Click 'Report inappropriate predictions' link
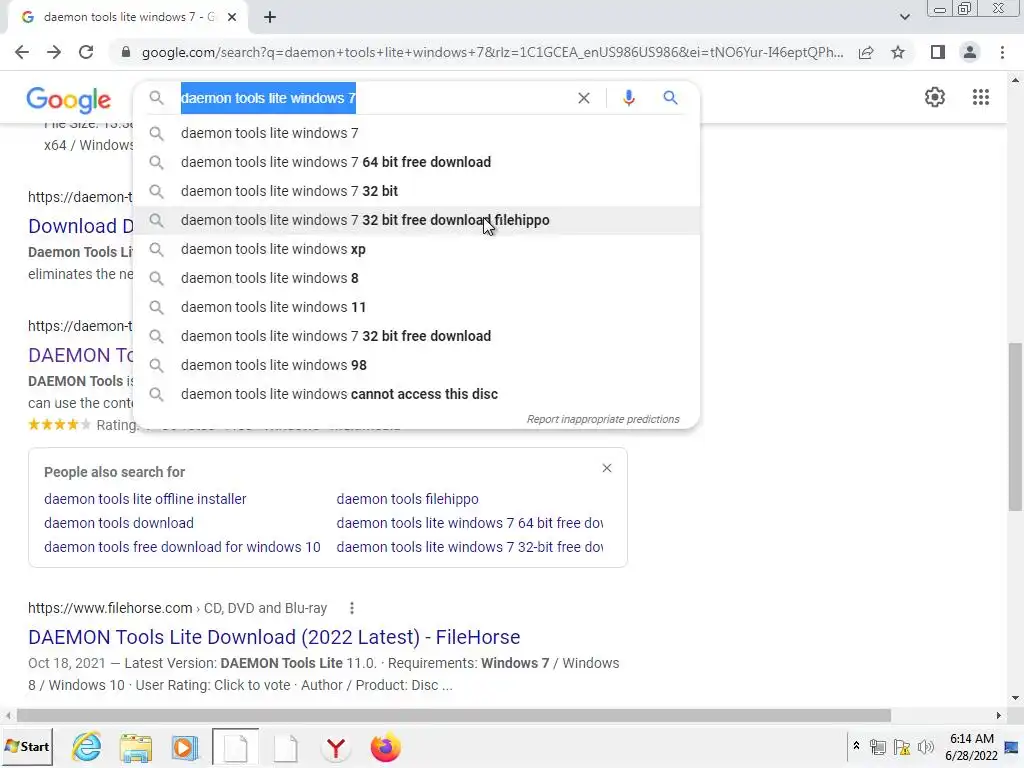The height and width of the screenshot is (768, 1024). tap(603, 419)
